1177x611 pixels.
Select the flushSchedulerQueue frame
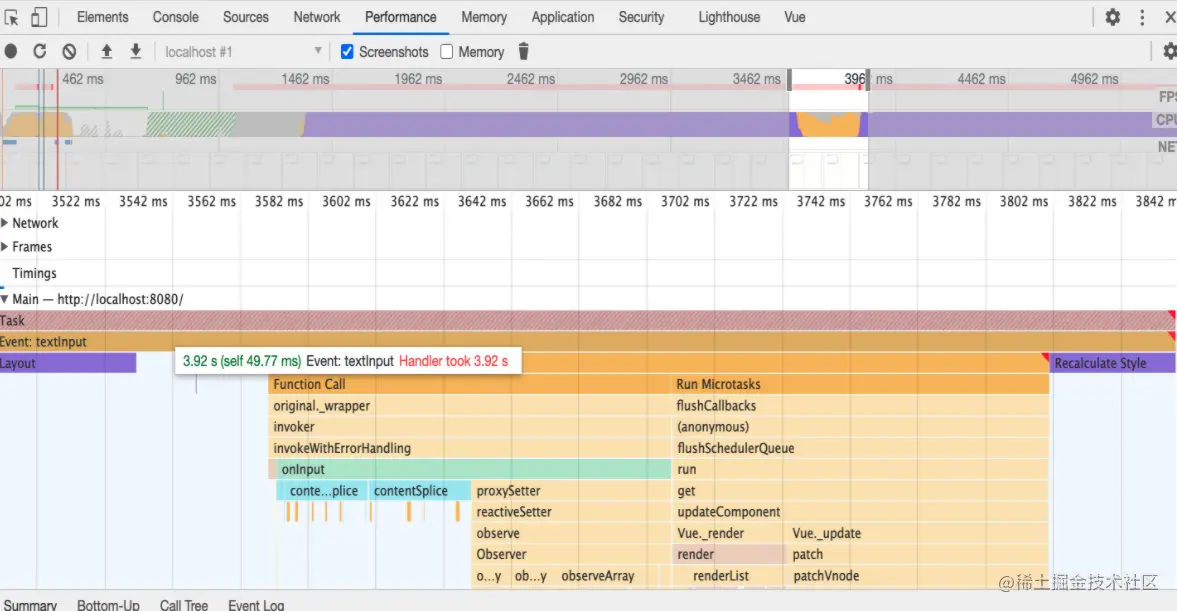(860, 448)
